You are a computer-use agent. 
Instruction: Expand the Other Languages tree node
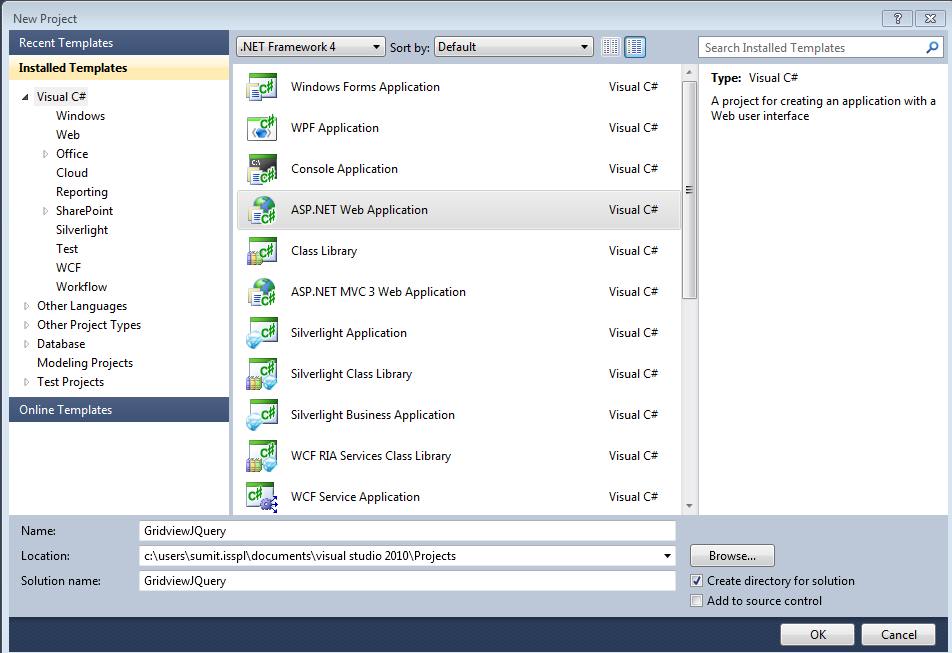27,307
